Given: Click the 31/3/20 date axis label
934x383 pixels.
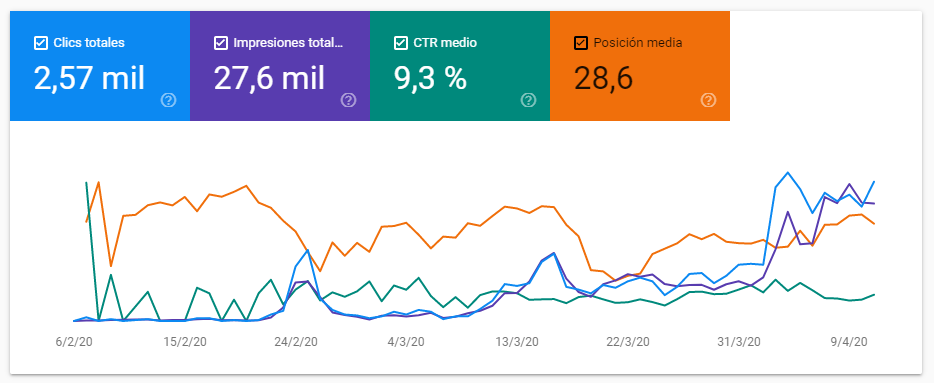Looking at the screenshot, I should click(739, 342).
